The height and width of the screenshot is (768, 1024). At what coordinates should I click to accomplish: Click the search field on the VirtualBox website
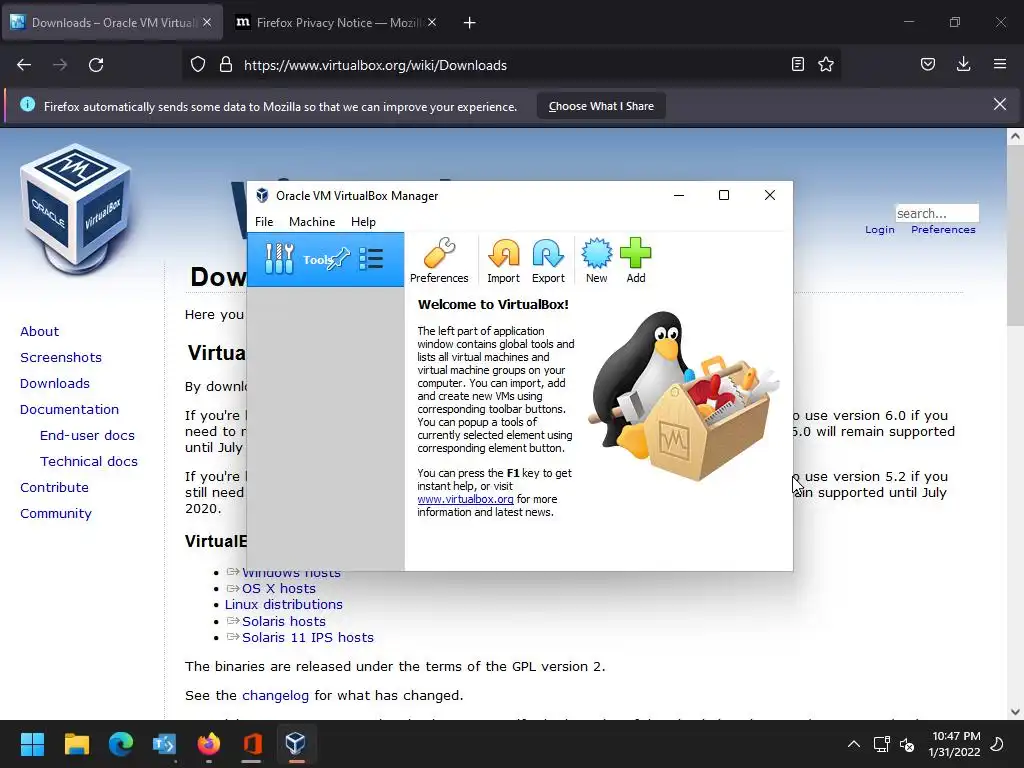click(x=936, y=213)
